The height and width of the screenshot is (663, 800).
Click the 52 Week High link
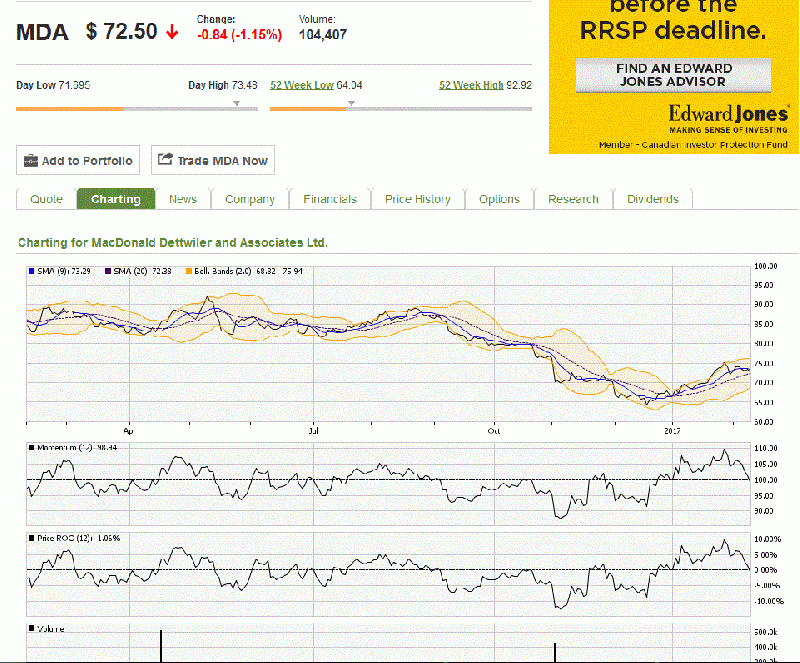coord(471,85)
